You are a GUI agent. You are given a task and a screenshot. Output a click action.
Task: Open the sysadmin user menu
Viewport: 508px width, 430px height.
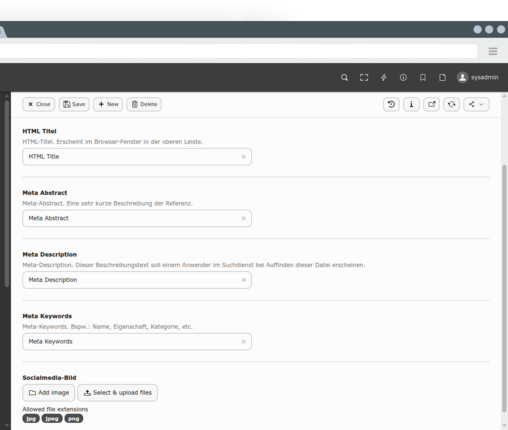pyautogui.click(x=477, y=77)
